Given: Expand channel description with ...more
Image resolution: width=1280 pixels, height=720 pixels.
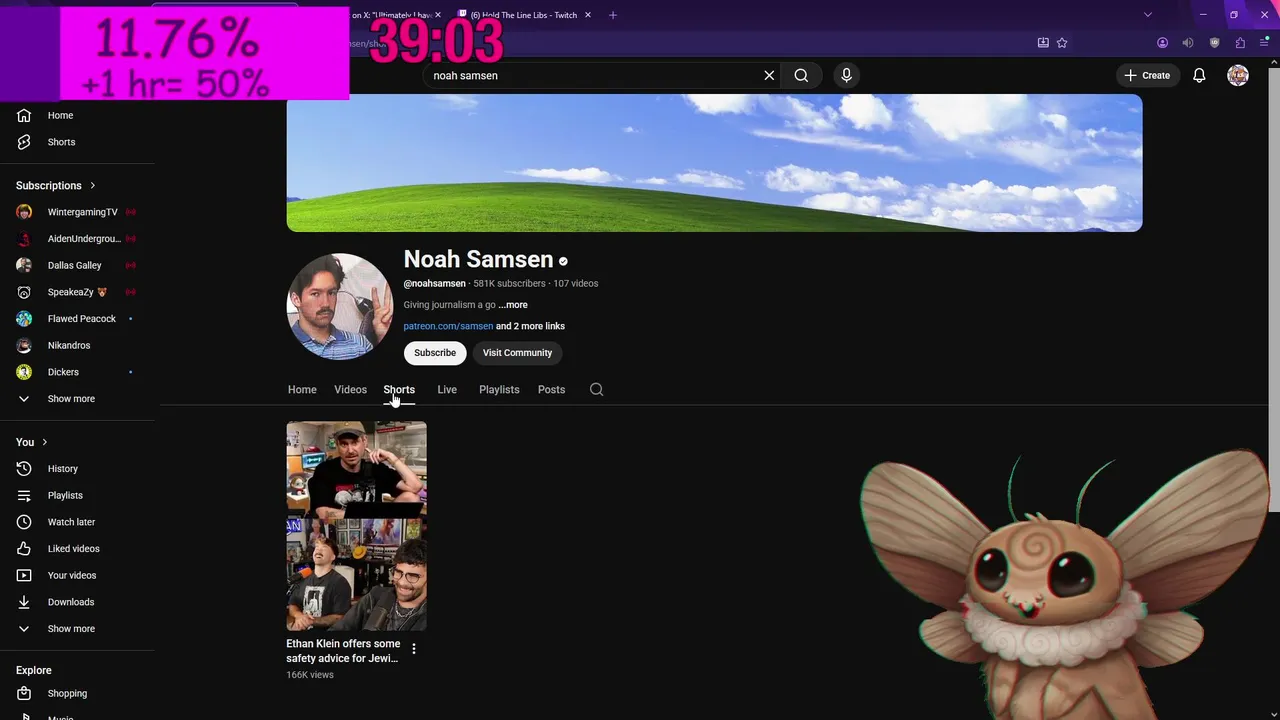Looking at the screenshot, I should (x=513, y=305).
